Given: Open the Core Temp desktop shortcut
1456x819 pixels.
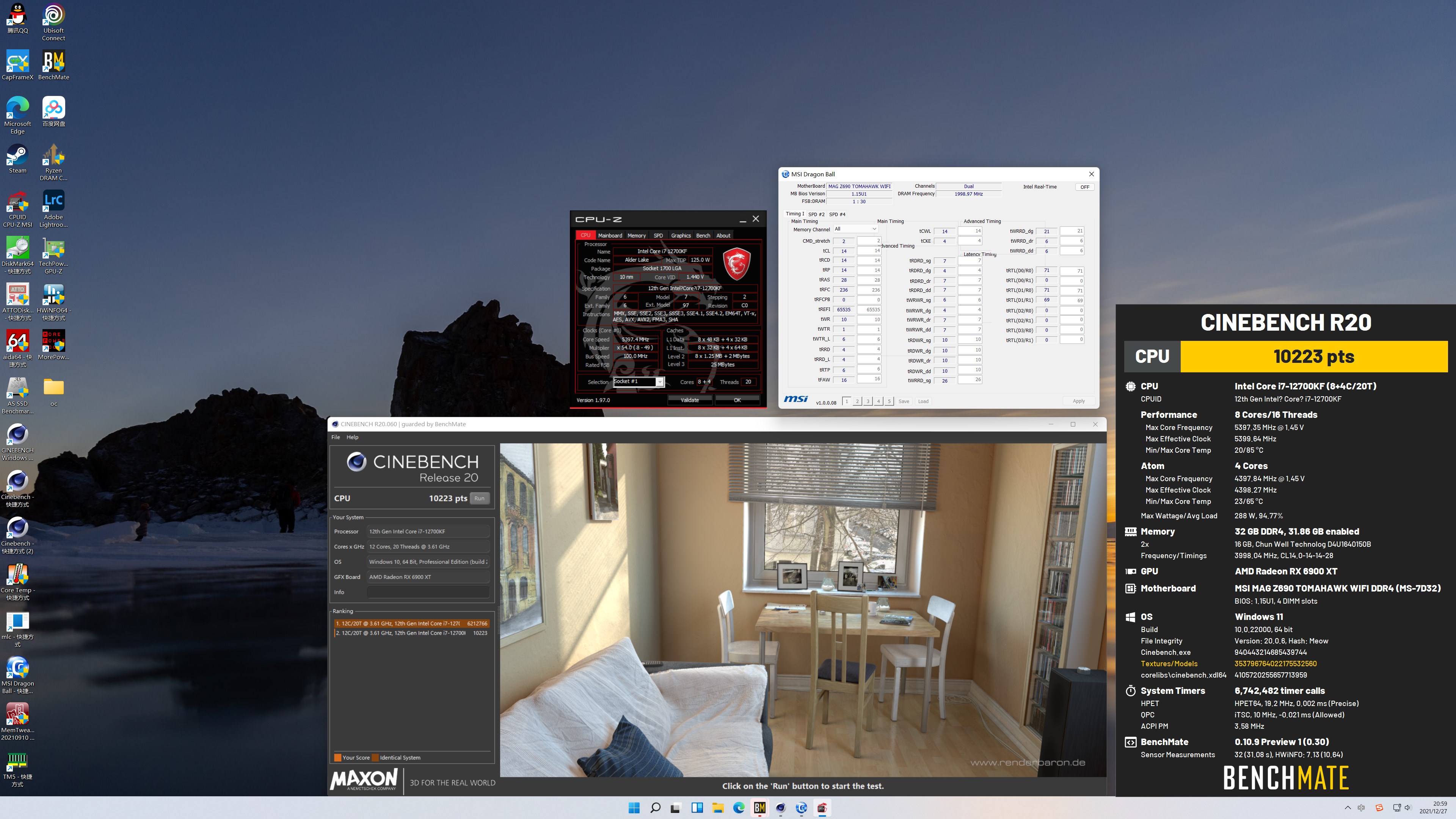Looking at the screenshot, I should [x=17, y=582].
